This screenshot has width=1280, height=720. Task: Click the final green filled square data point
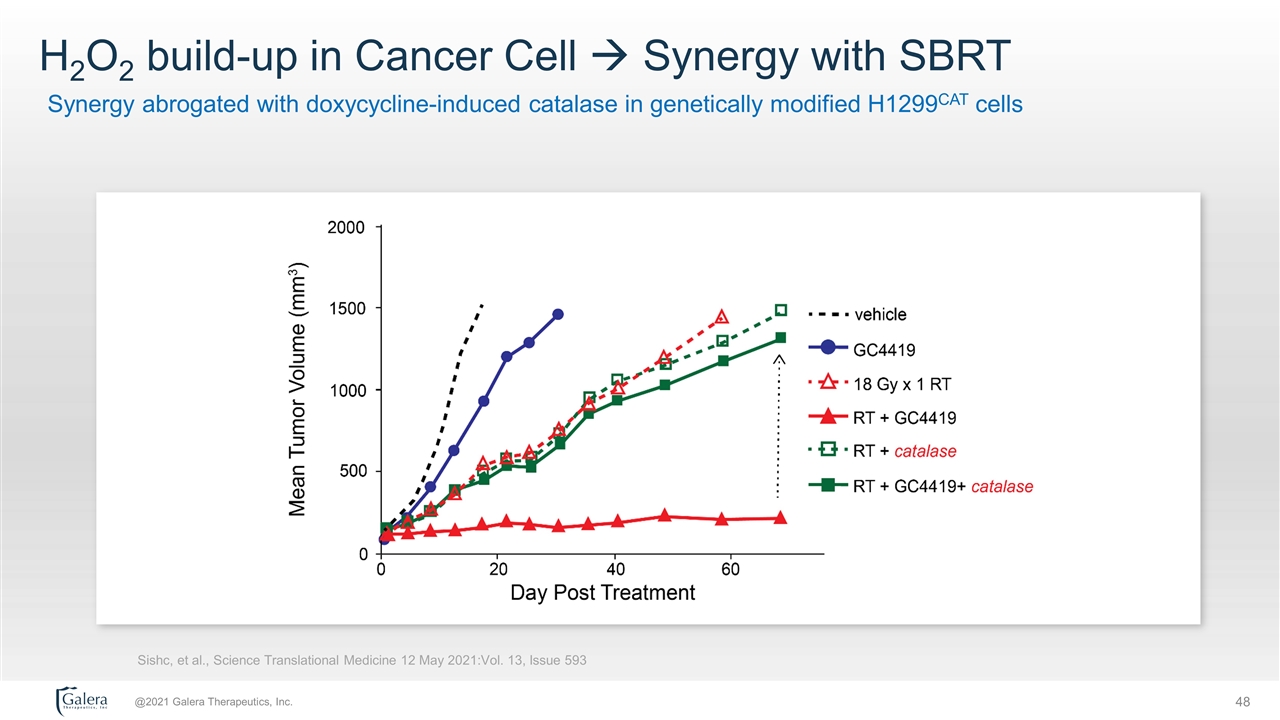(781, 338)
